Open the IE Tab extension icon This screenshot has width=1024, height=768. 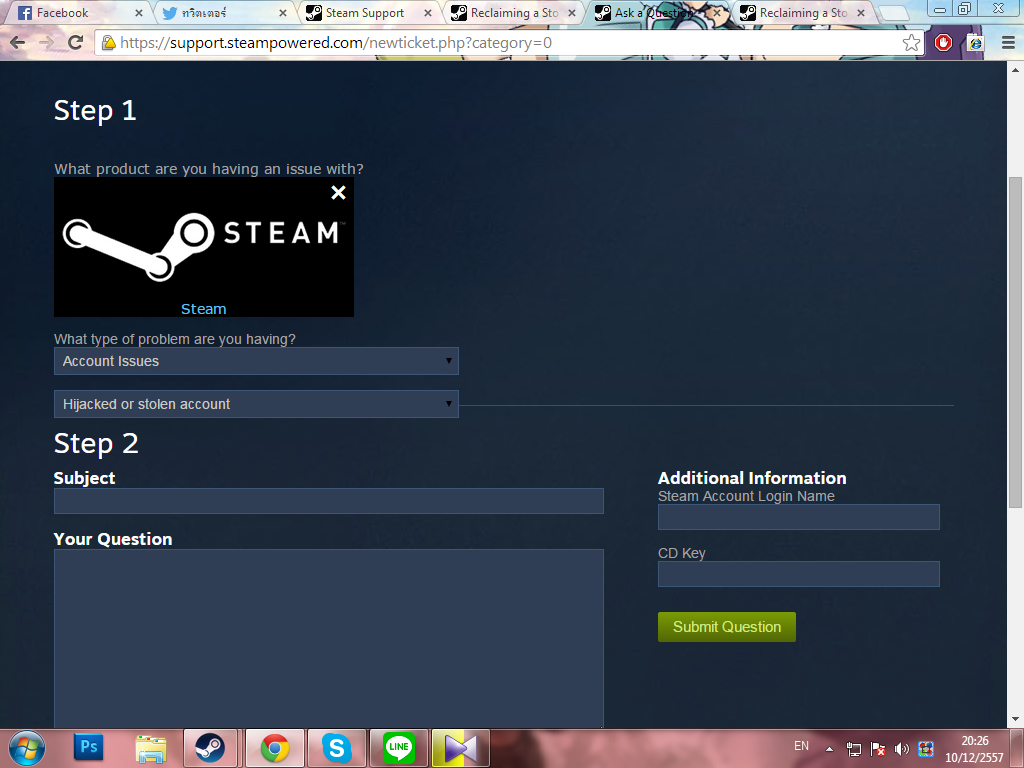tap(976, 43)
